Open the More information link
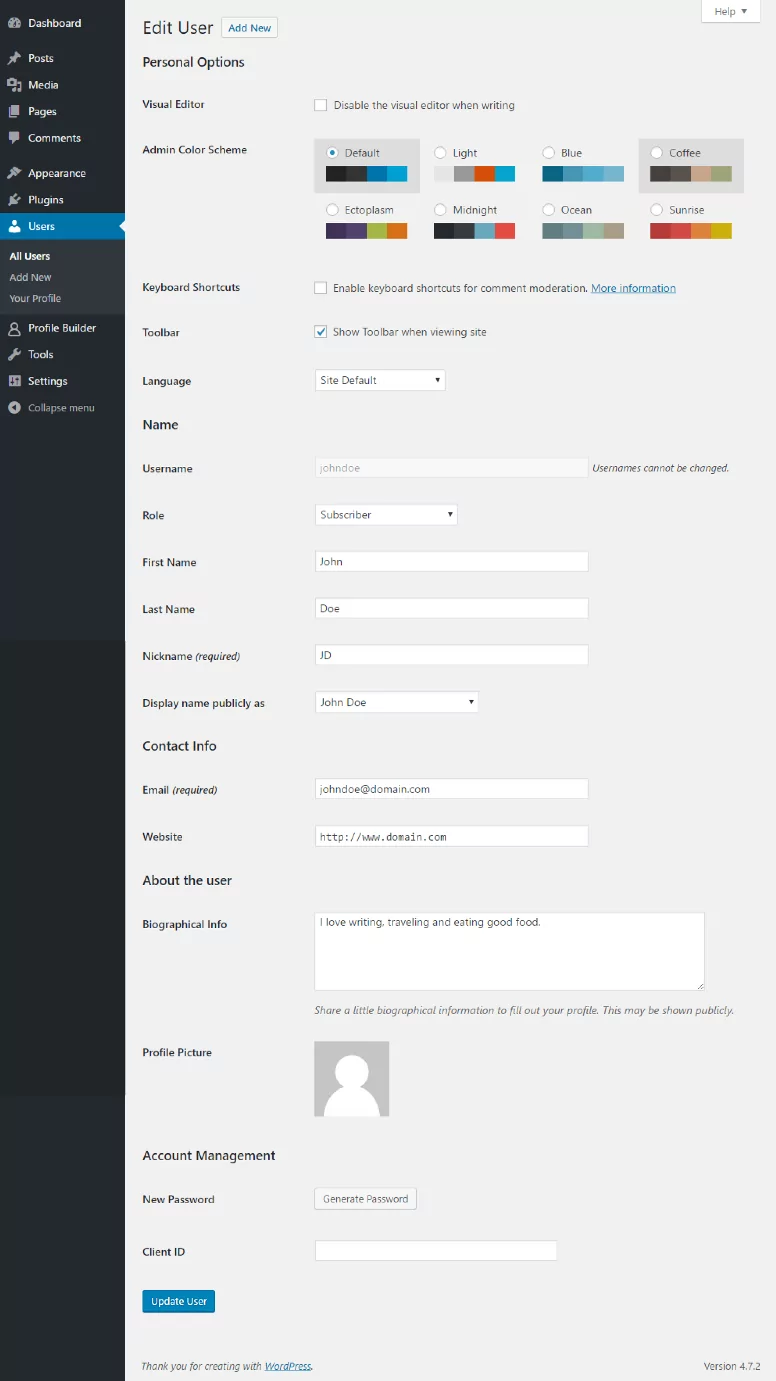The height and width of the screenshot is (1381, 776). tap(633, 288)
